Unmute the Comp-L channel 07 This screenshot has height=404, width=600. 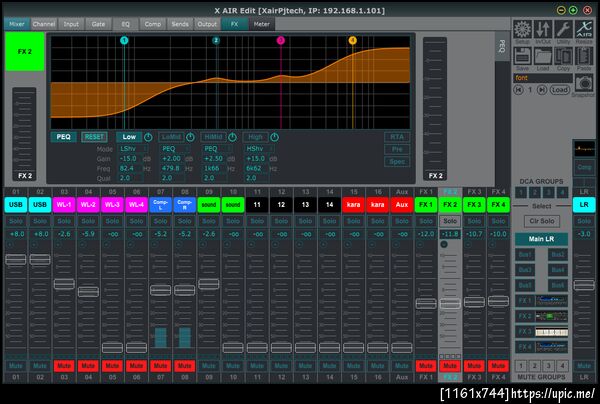[x=160, y=366]
